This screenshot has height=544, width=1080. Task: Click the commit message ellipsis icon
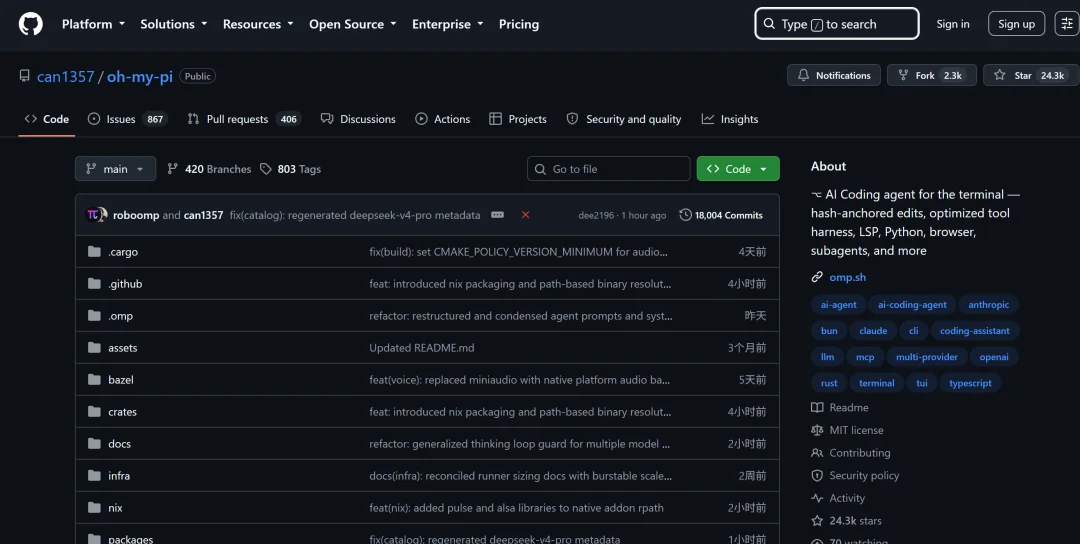(x=497, y=215)
